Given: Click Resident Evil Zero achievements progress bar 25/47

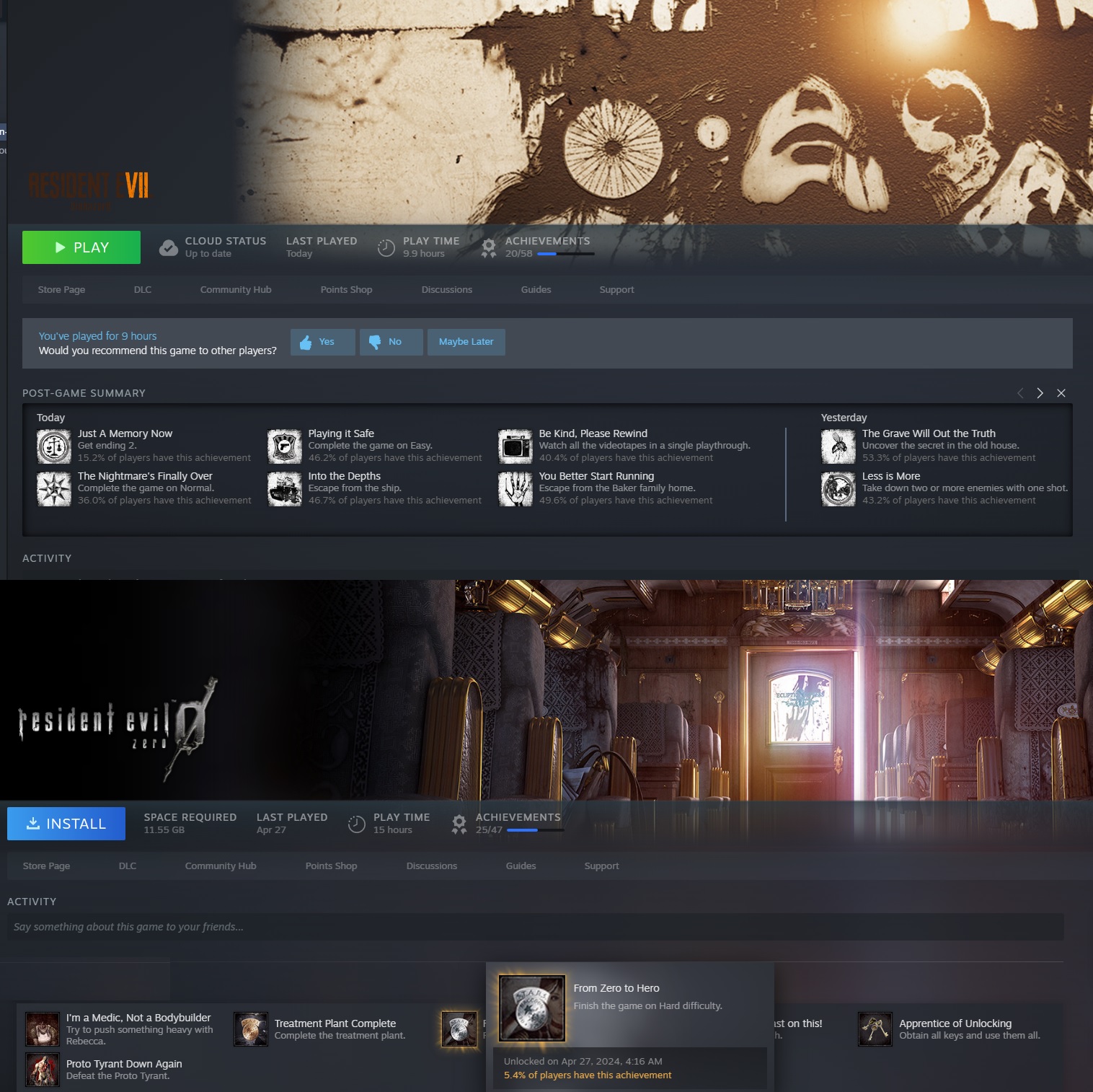Looking at the screenshot, I should pos(536,830).
